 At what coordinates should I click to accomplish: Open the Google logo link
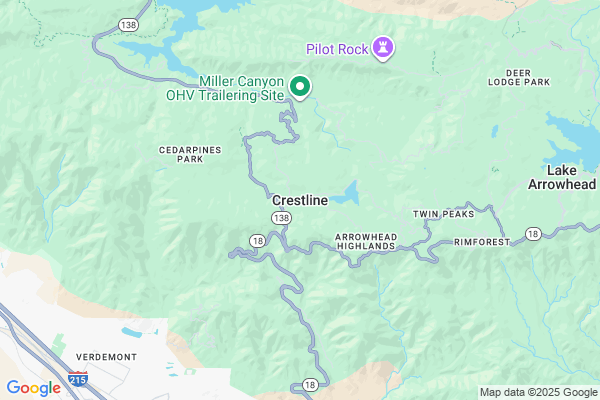click(x=34, y=388)
